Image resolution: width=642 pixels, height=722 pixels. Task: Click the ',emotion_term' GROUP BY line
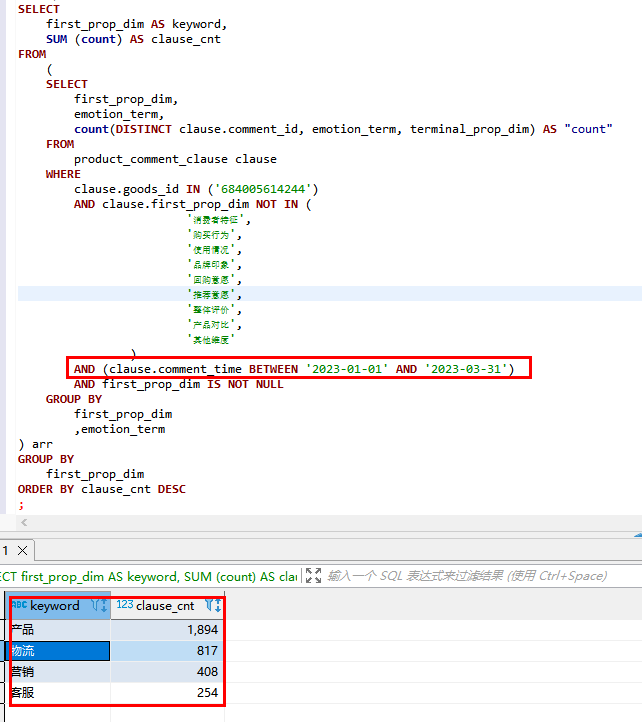coord(120,429)
